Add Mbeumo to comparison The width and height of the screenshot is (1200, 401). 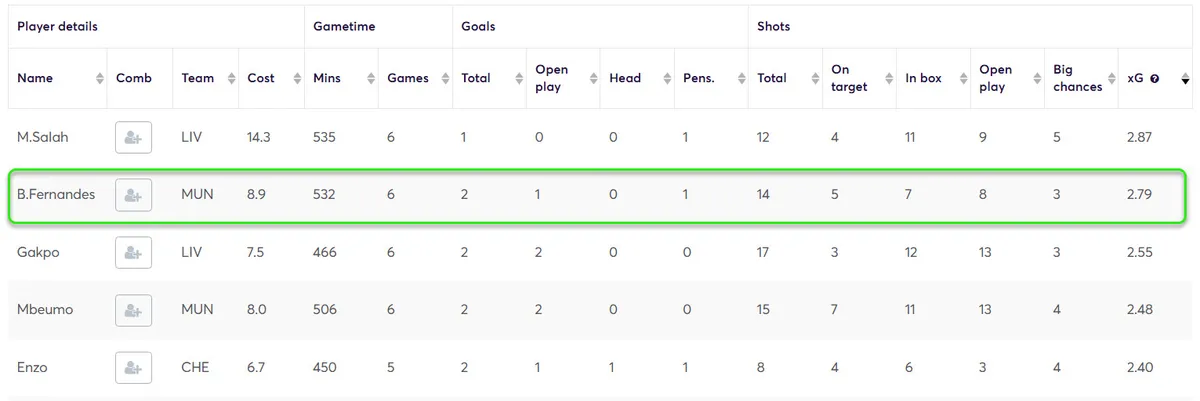click(133, 310)
